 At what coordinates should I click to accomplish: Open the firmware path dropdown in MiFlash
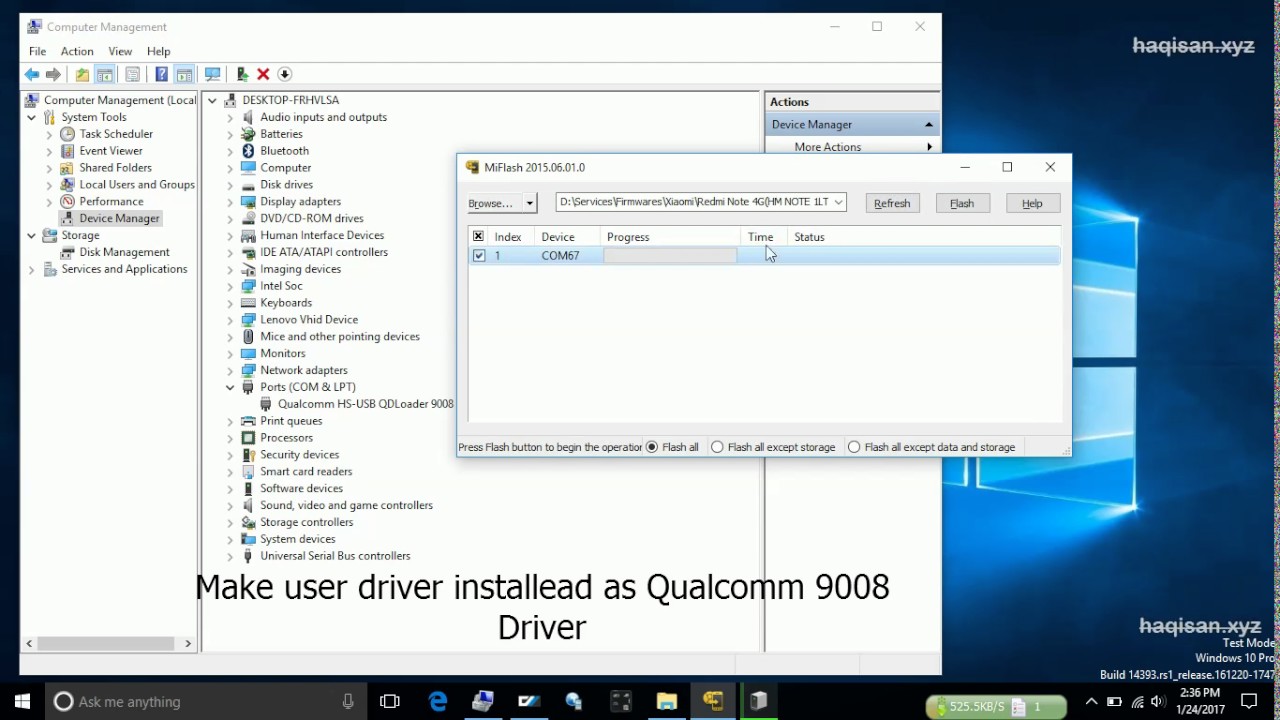(838, 202)
